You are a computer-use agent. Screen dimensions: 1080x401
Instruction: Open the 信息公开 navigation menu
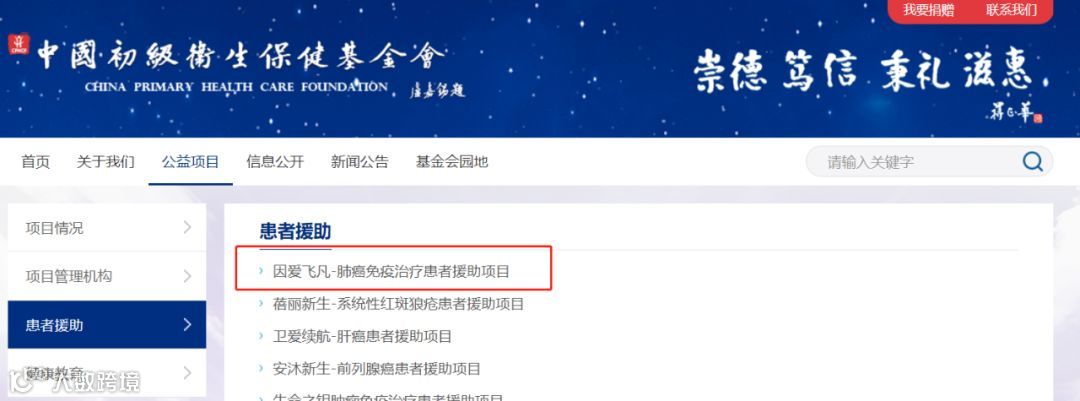275,162
